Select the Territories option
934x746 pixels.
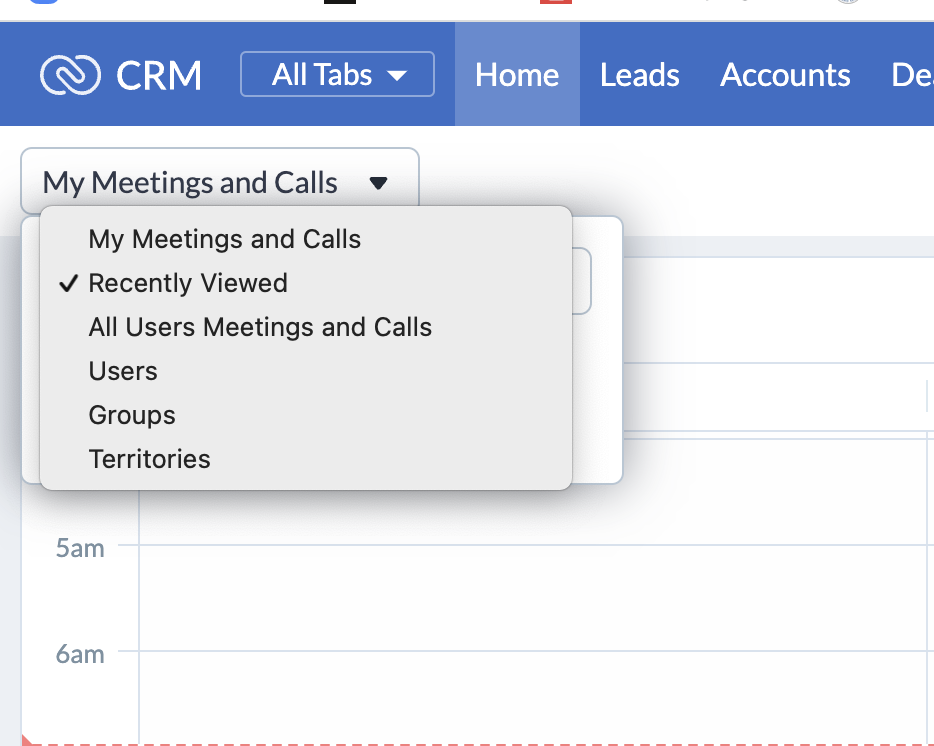point(306,459)
